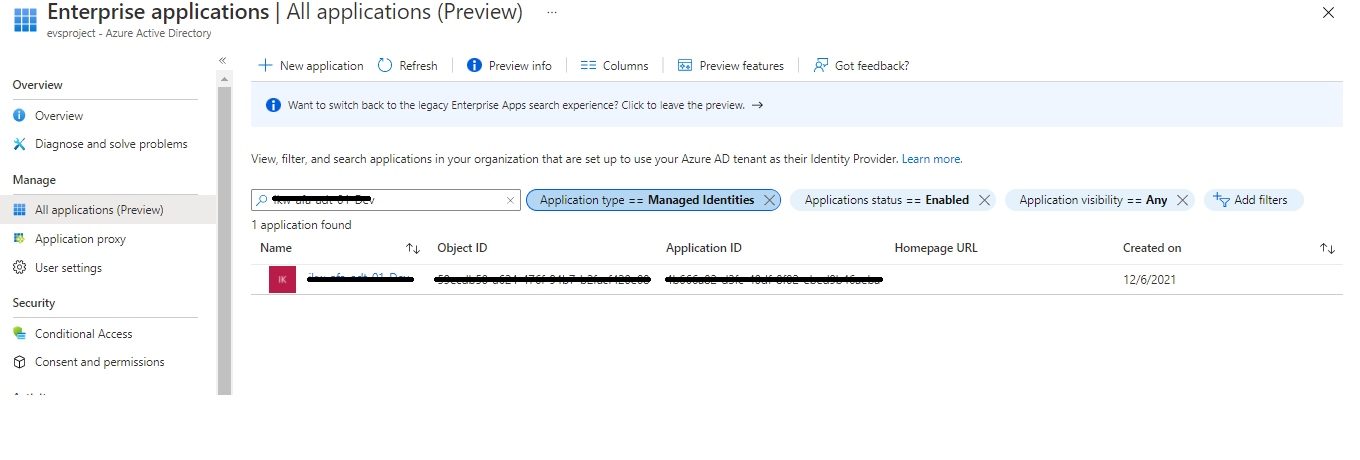Viewport: 1360px width, 460px height.
Task: Click the Add filters button
Action: pyautogui.click(x=1254, y=200)
